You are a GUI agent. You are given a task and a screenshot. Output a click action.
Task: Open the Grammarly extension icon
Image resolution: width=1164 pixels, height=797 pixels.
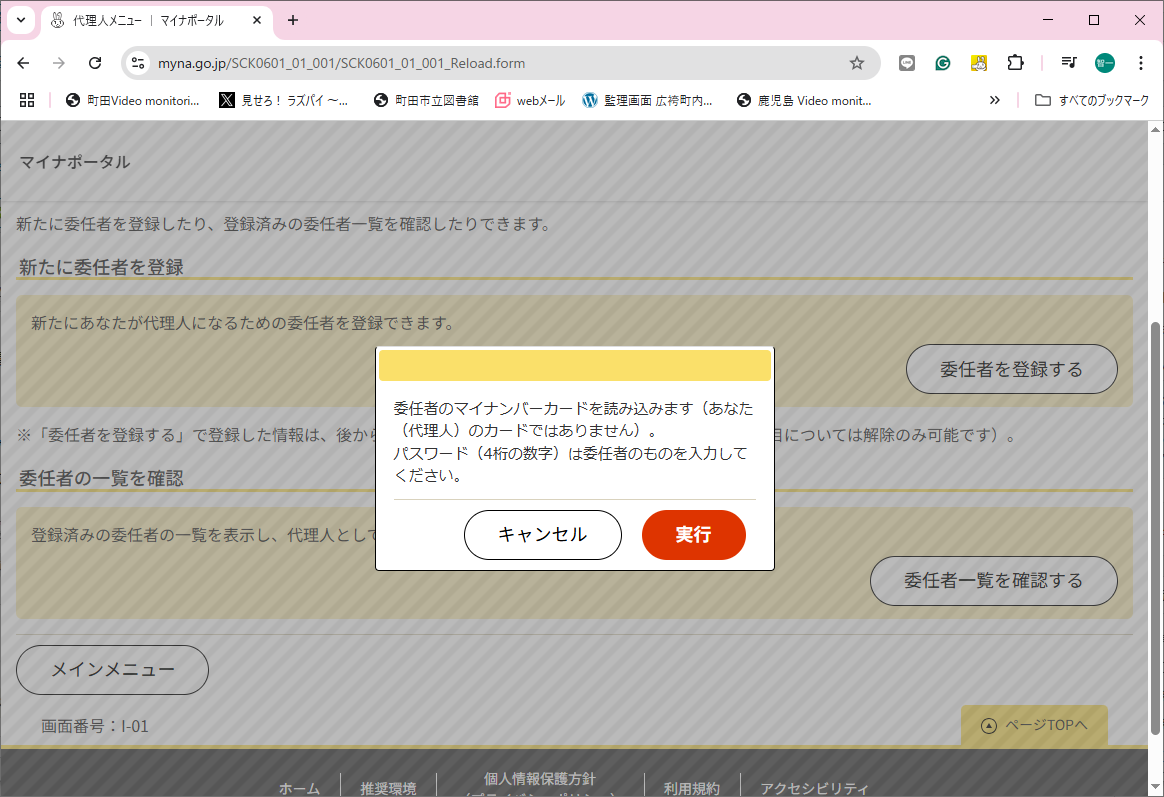(x=942, y=63)
